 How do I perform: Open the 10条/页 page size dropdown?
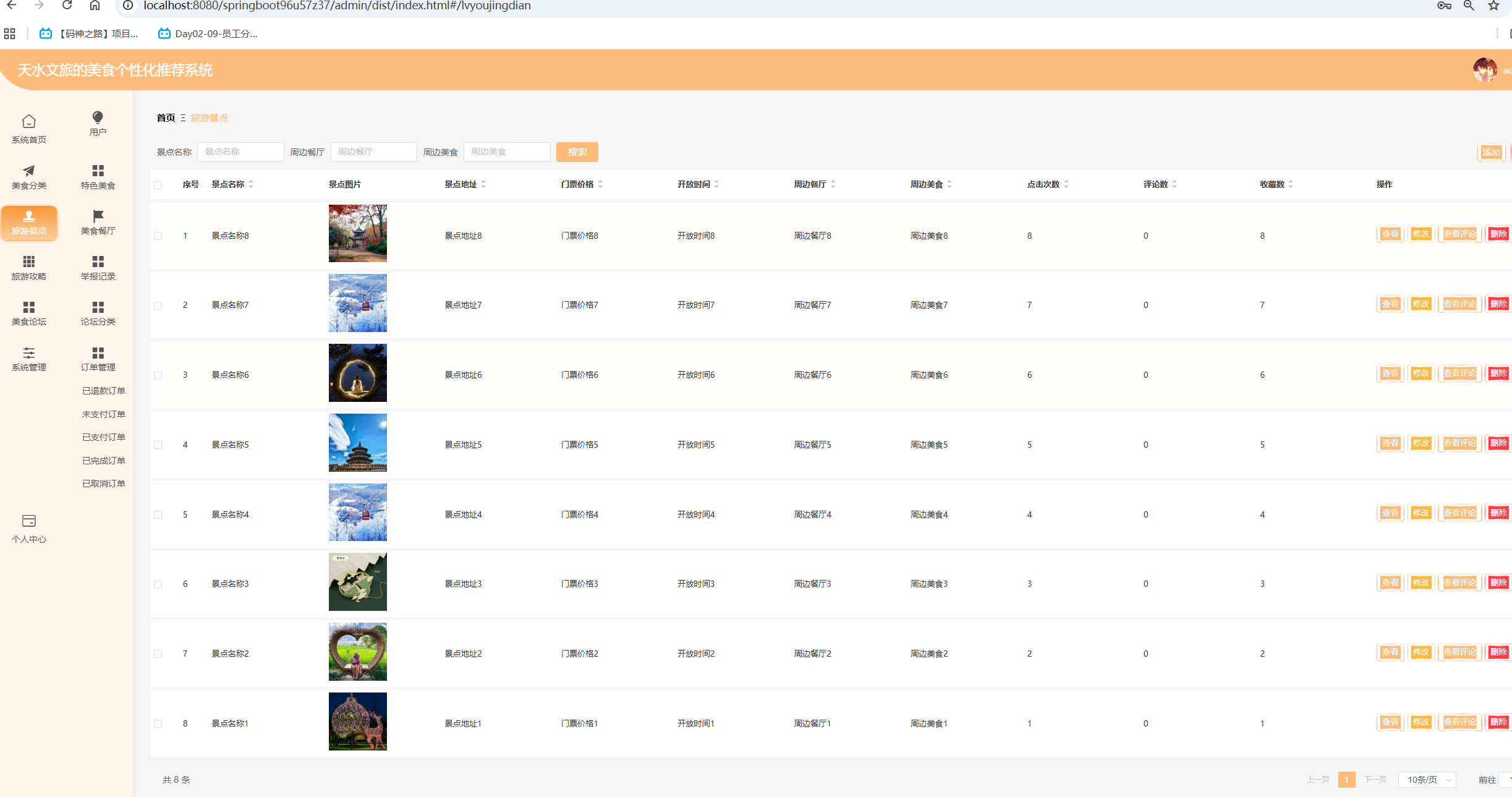coord(1427,780)
